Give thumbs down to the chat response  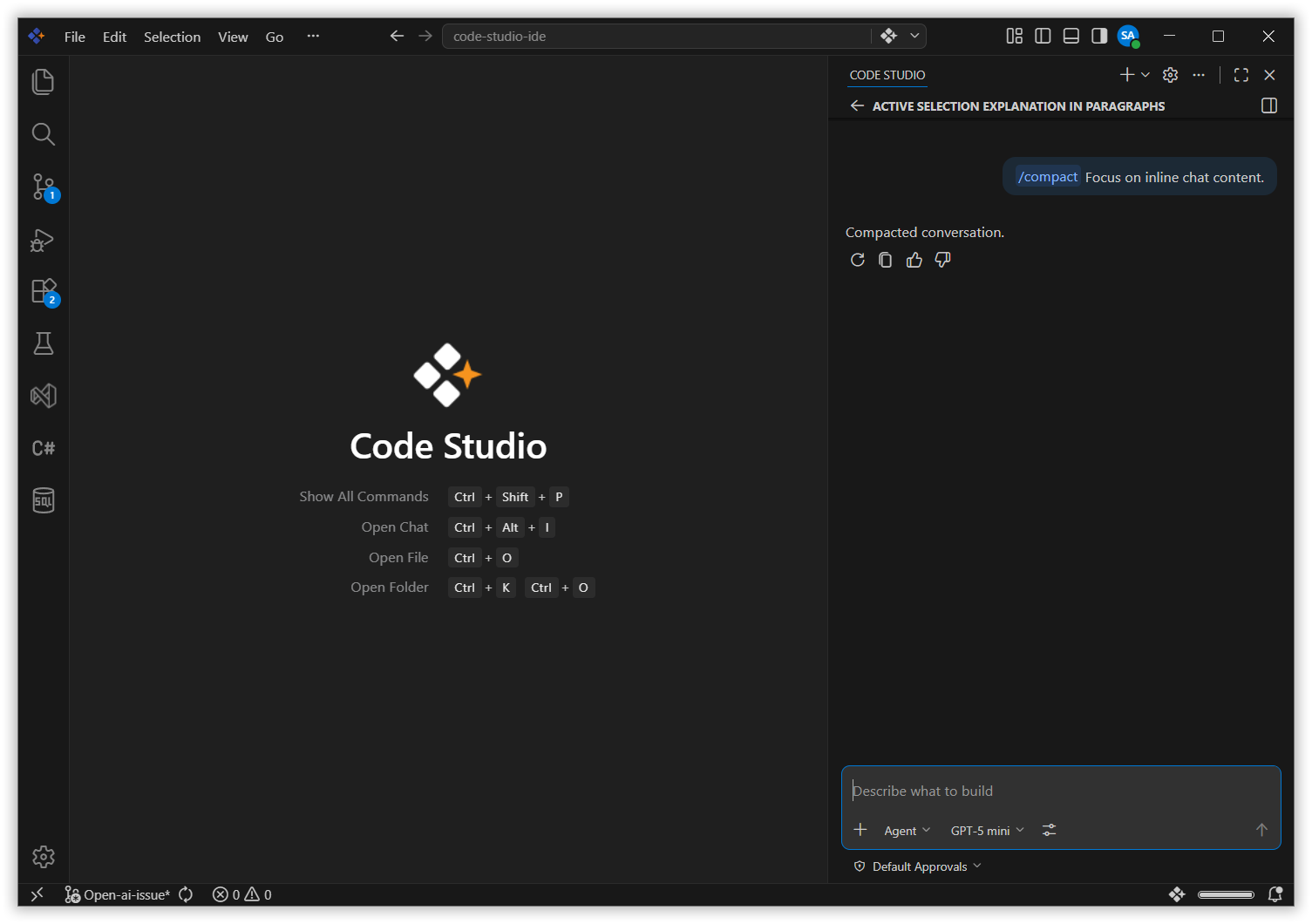pyautogui.click(x=942, y=260)
